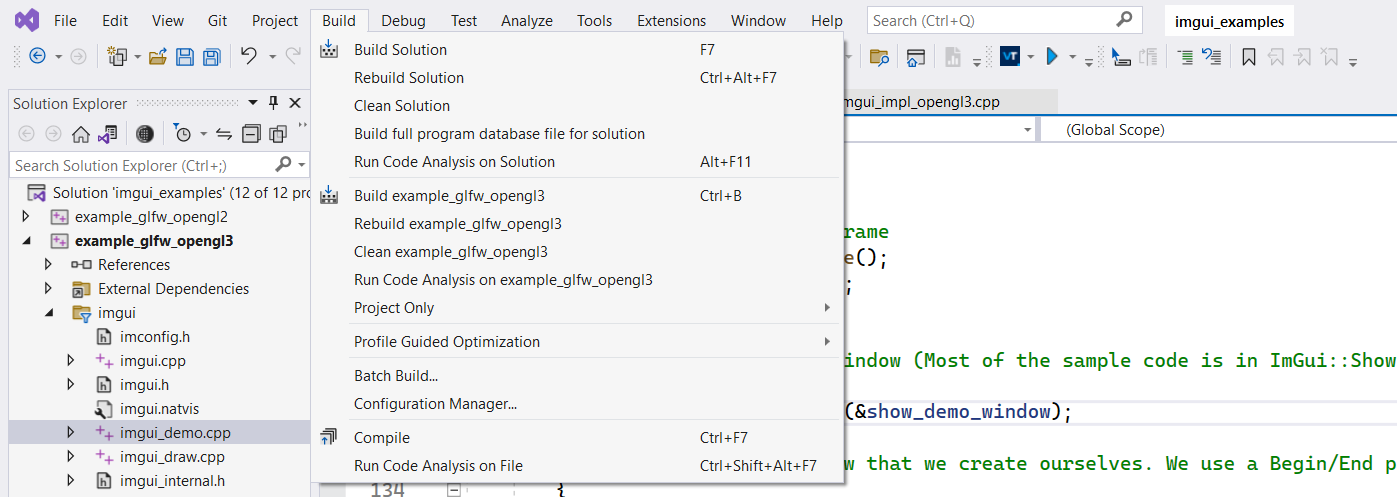Click the VT extension toolbar icon
Image resolution: width=1397 pixels, height=497 pixels.
click(x=1010, y=57)
